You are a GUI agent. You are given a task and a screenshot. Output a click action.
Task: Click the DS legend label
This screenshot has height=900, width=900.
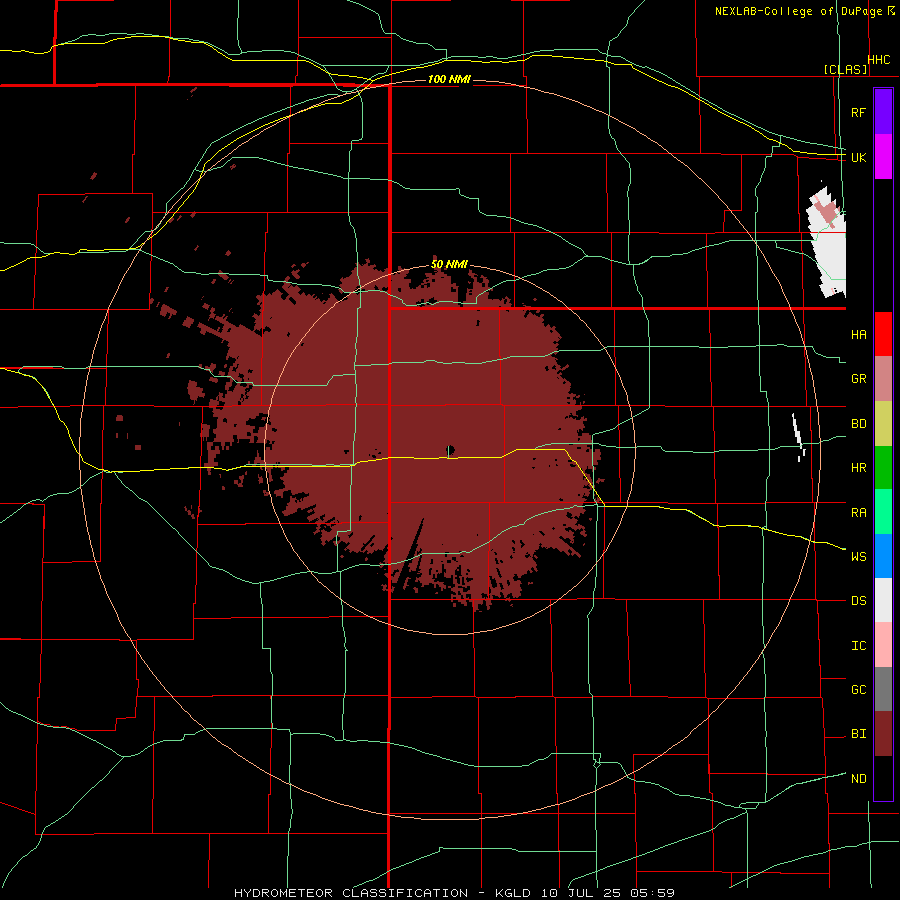click(x=858, y=601)
